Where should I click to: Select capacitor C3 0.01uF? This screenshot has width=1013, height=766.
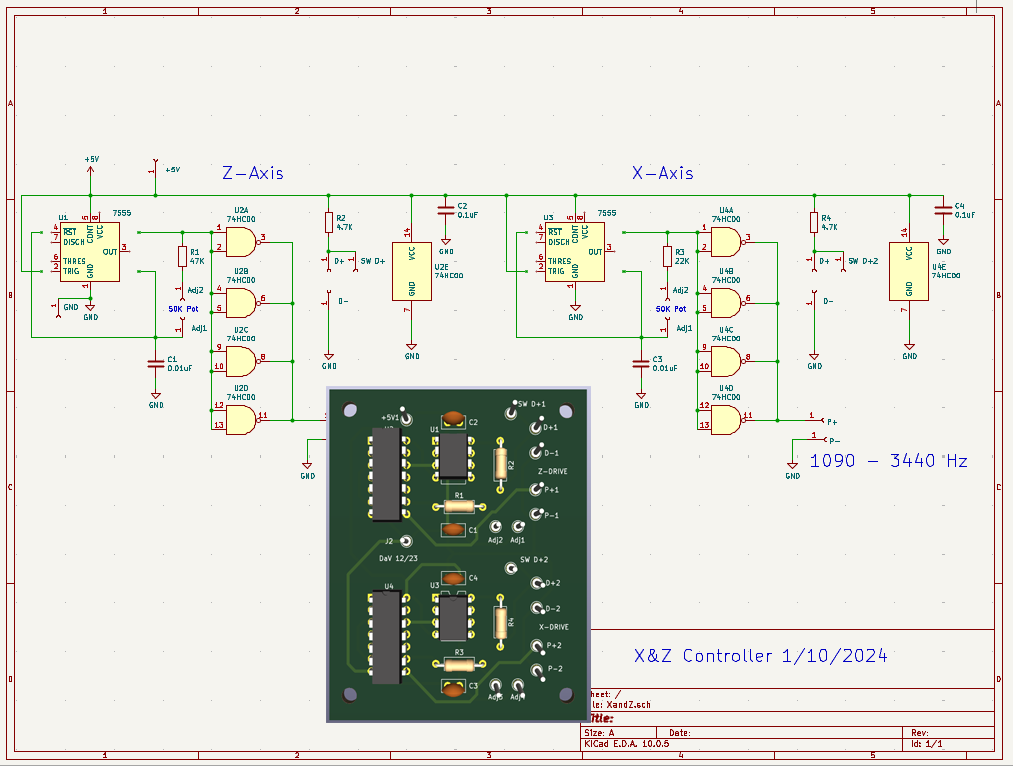640,364
